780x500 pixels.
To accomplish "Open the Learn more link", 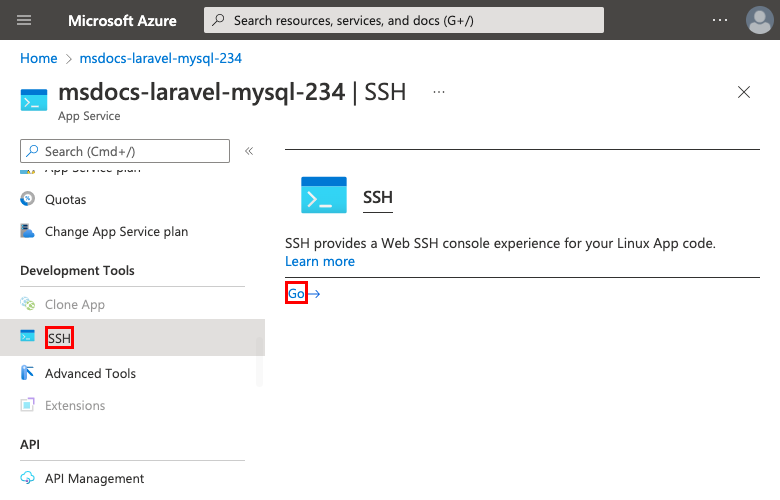I will click(x=320, y=261).
